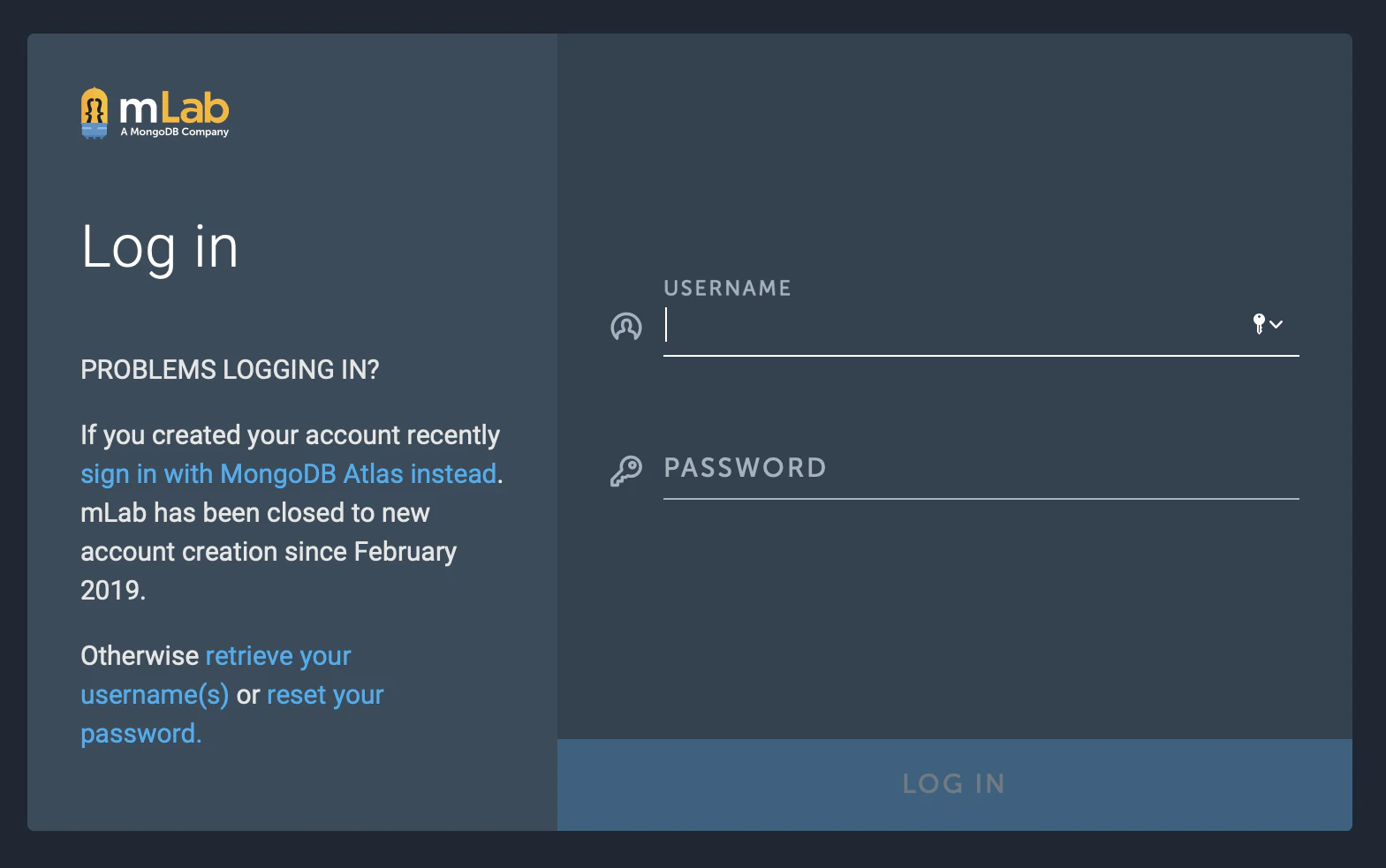Screen dimensions: 1386x868
Task: Click the LOG IN button
Action: 954,784
